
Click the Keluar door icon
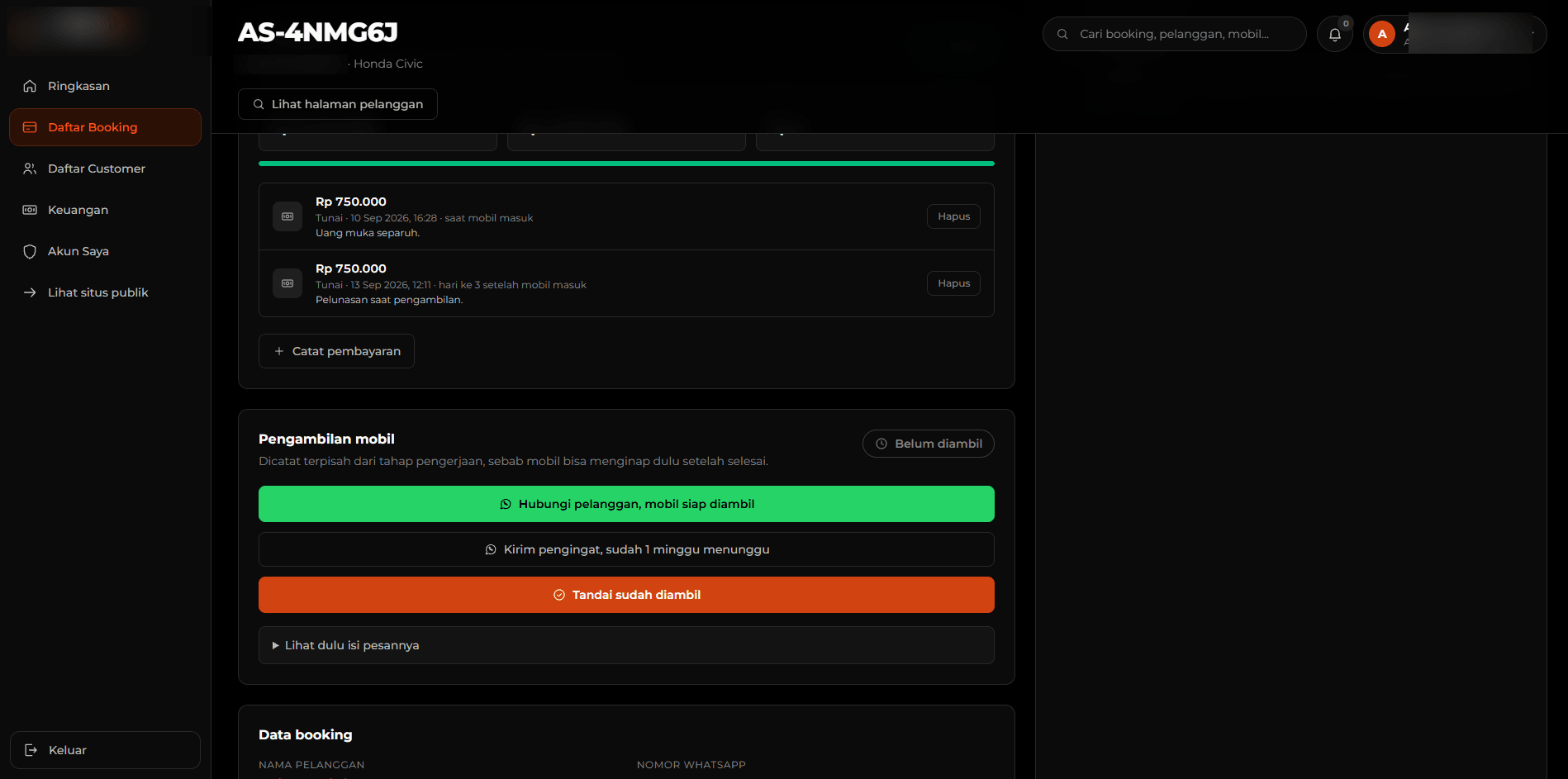[31, 750]
